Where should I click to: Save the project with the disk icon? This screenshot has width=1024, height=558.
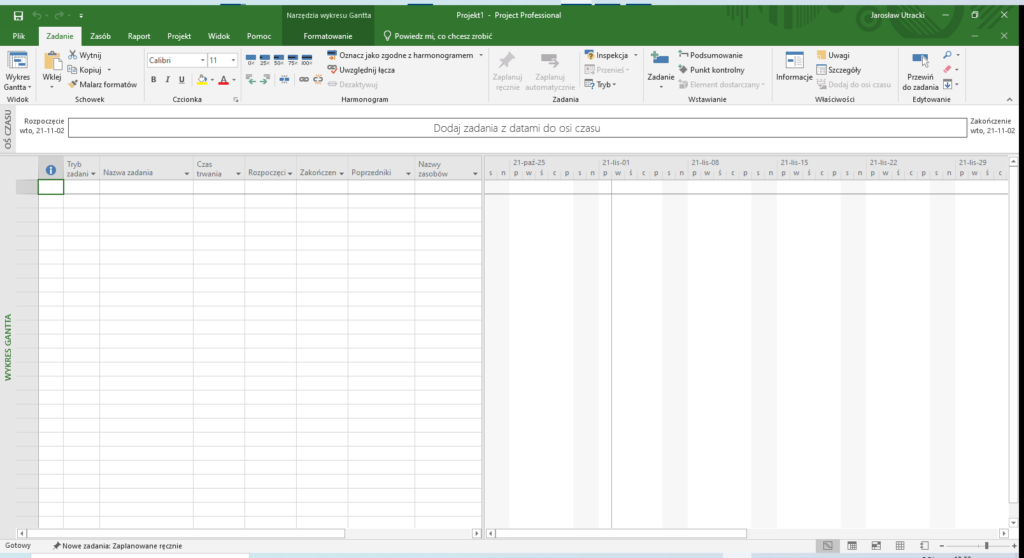pyautogui.click(x=18, y=16)
